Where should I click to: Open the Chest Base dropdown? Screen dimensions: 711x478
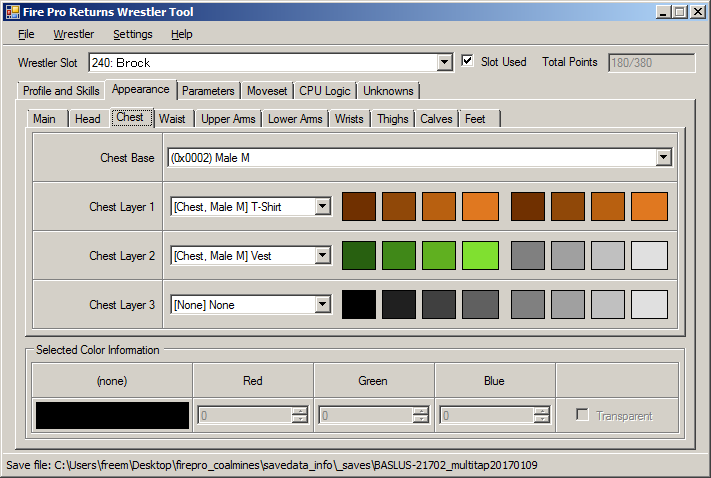click(663, 158)
